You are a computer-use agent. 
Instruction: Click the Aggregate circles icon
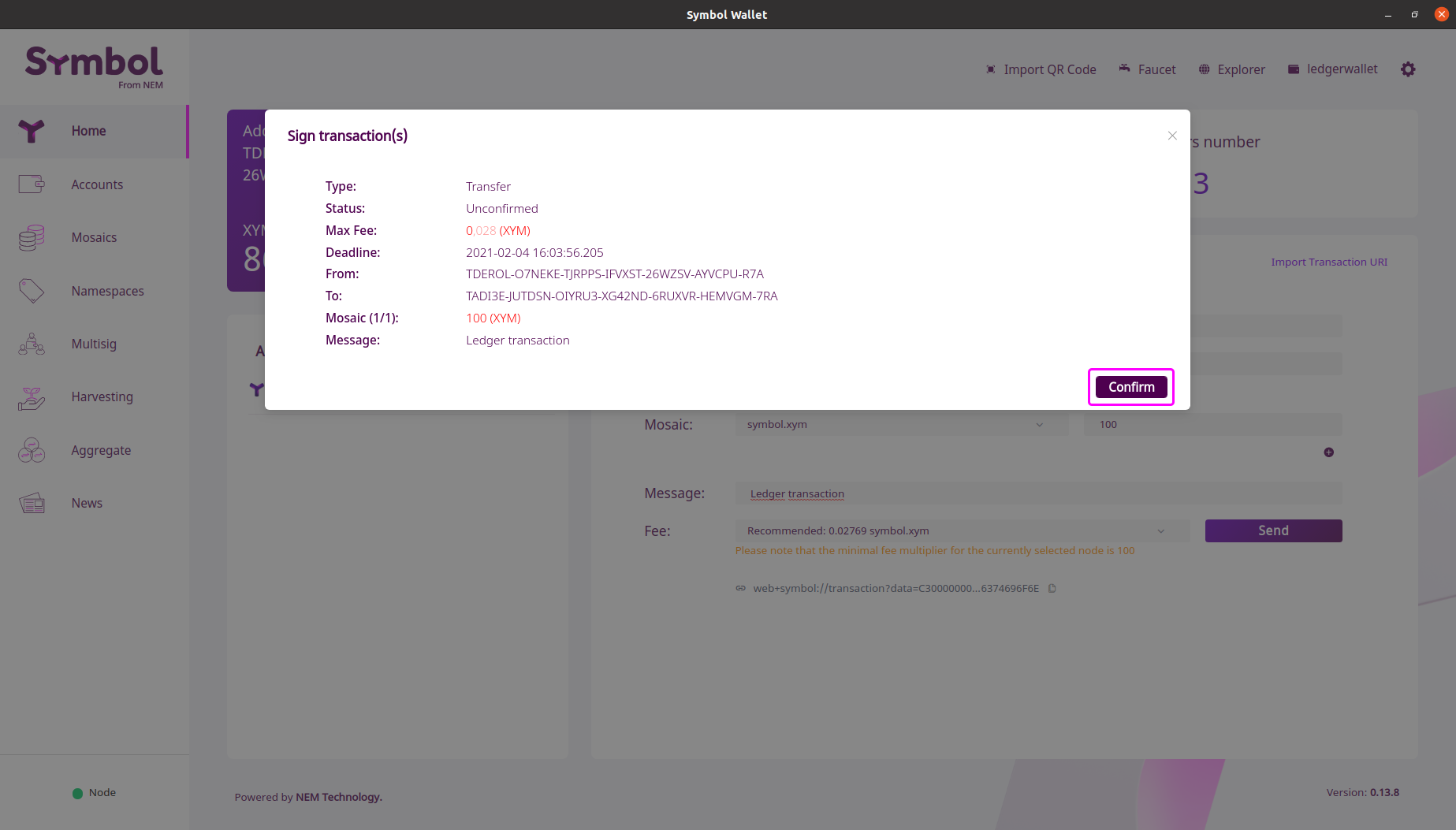tap(32, 450)
